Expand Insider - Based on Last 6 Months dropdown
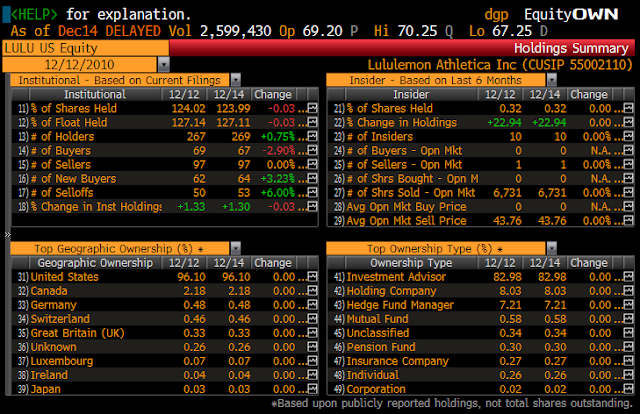Viewport: 640px width, 414px height. [x=552, y=80]
